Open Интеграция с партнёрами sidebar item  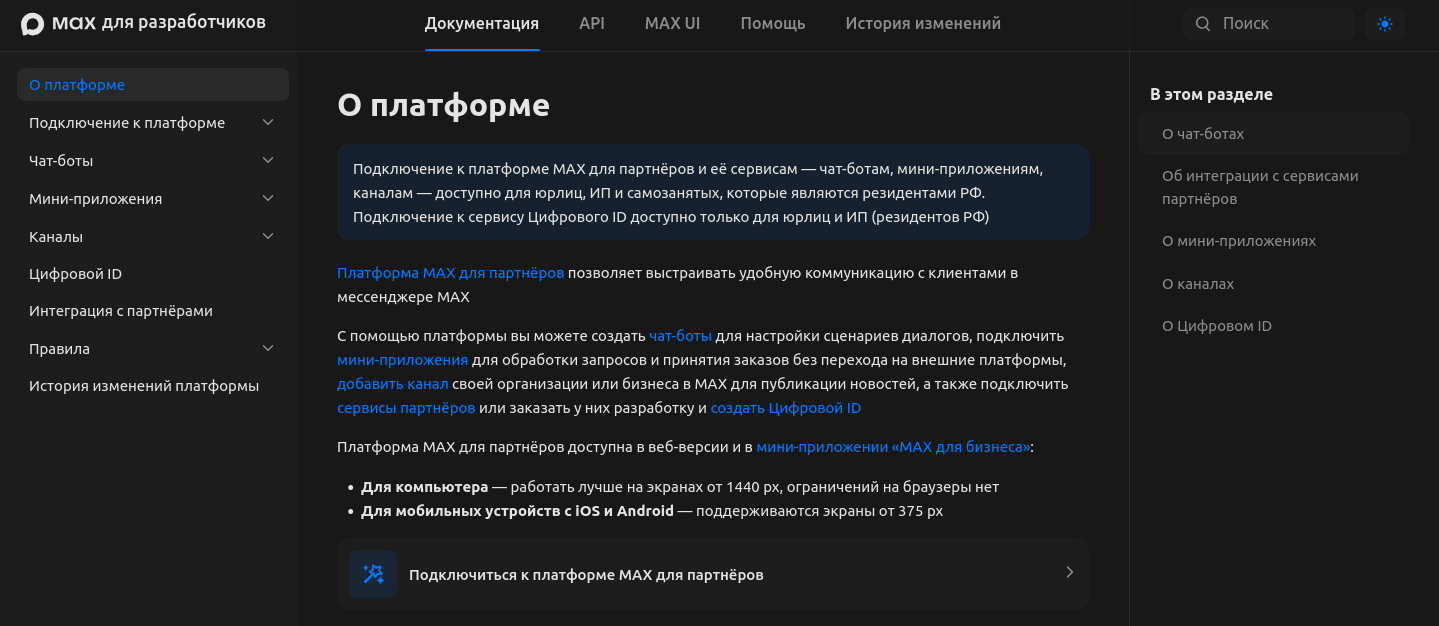(121, 311)
